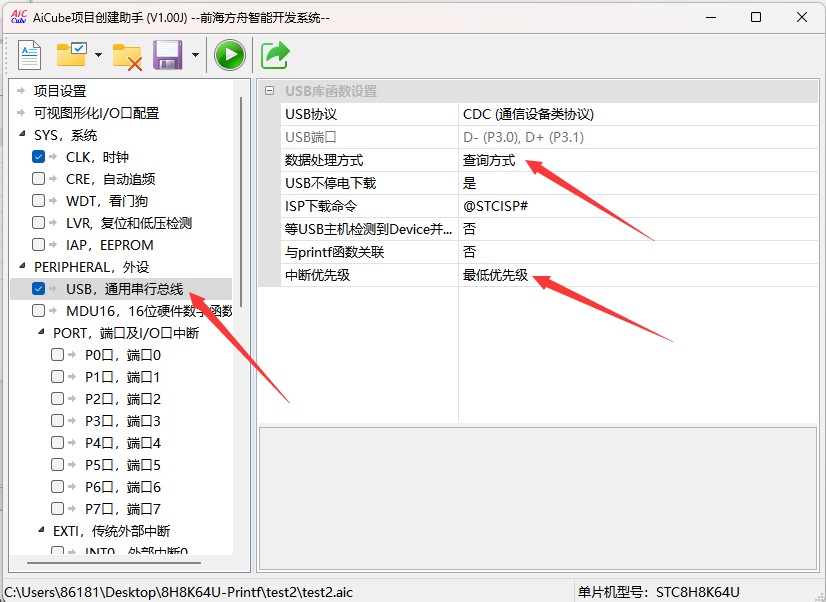Viewport: 826px width, 602px height.
Task: Select the CLK，时钟 tree label
Action: (x=97, y=157)
